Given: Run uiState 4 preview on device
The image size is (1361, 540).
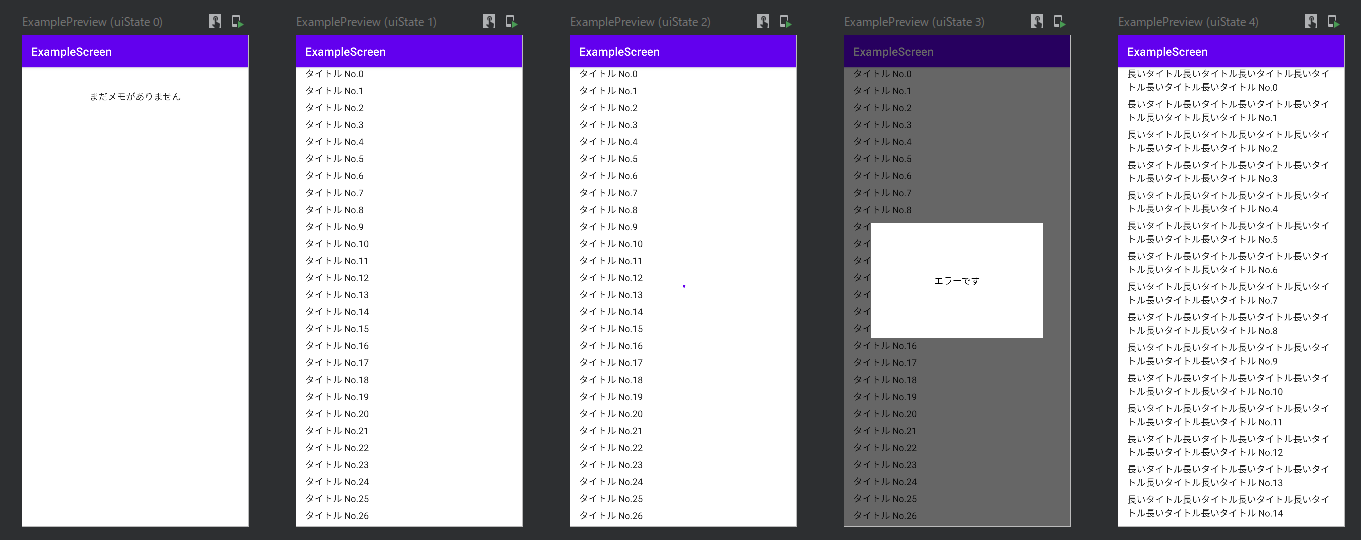Looking at the screenshot, I should click(1333, 21).
